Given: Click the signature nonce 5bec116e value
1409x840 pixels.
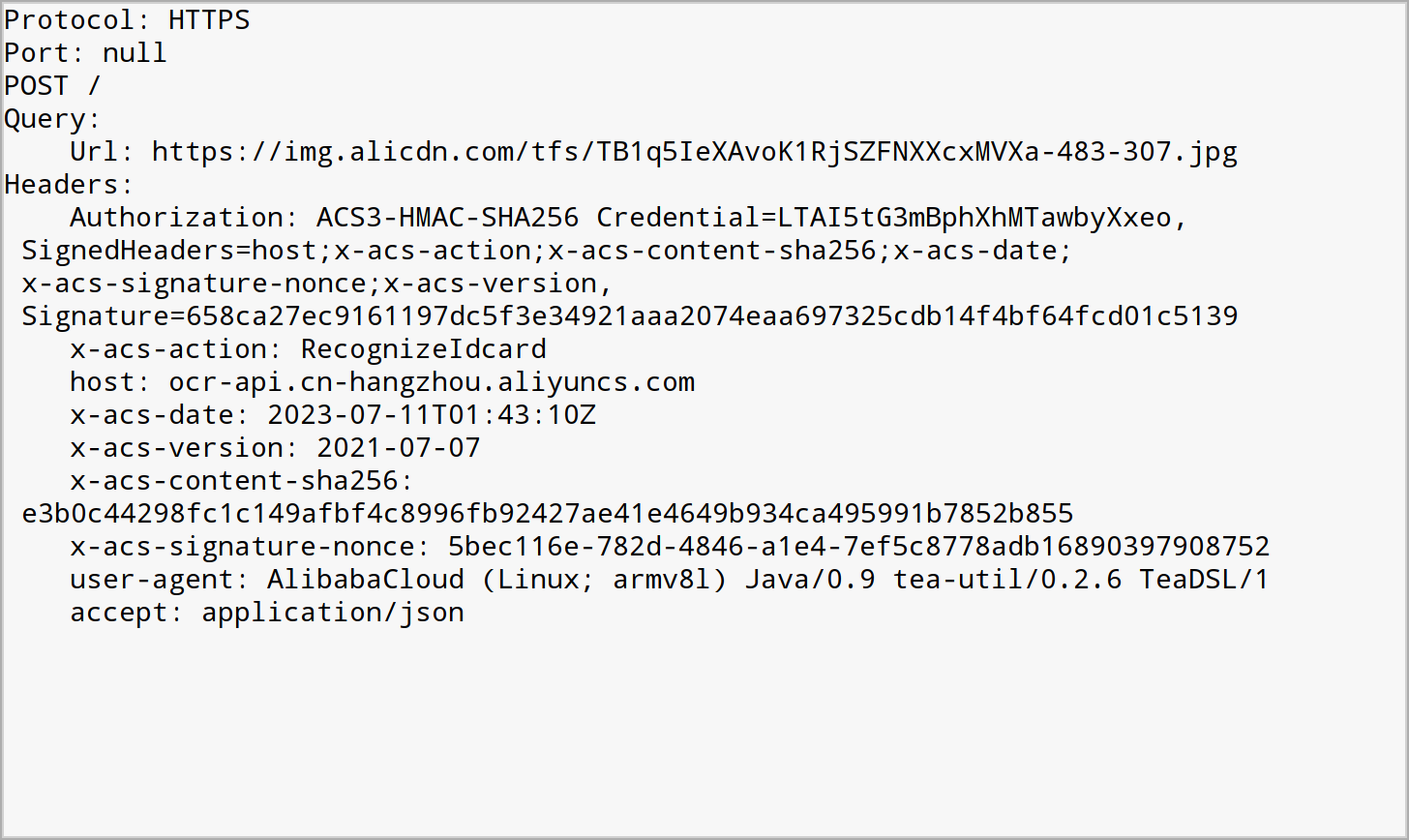Looking at the screenshot, I should point(859,547).
